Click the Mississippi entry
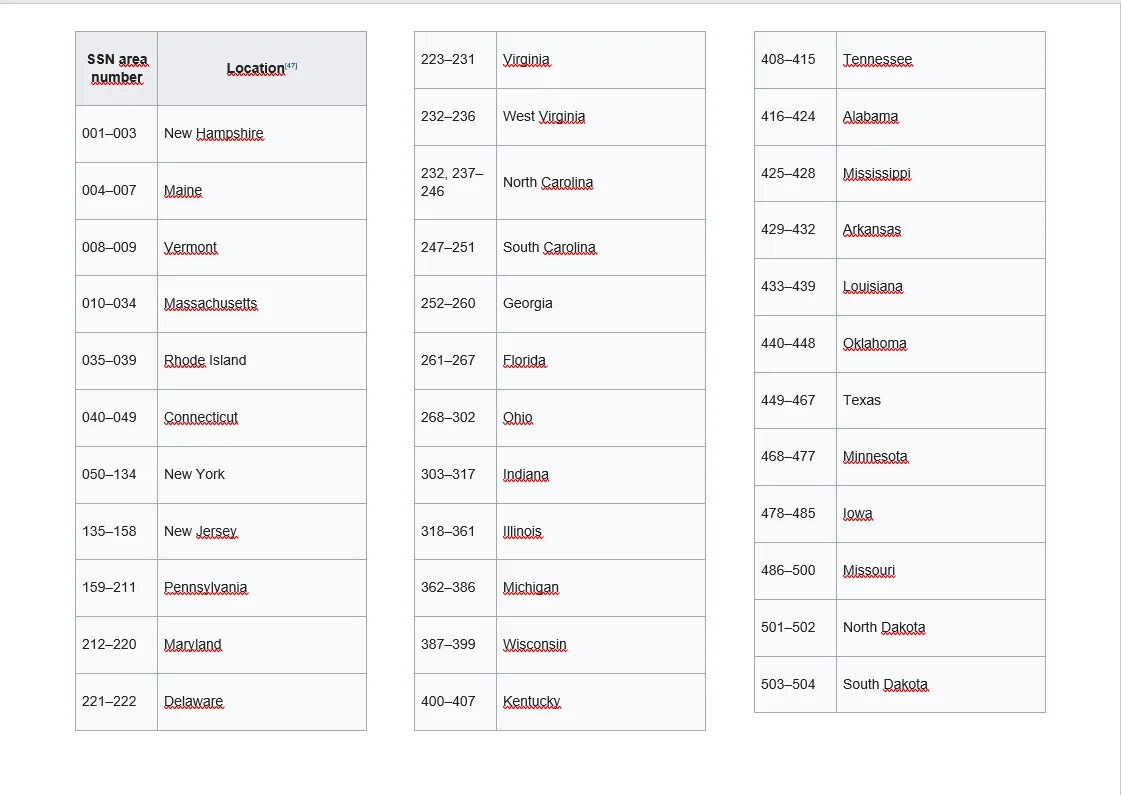The image size is (1121, 795). pos(941,174)
